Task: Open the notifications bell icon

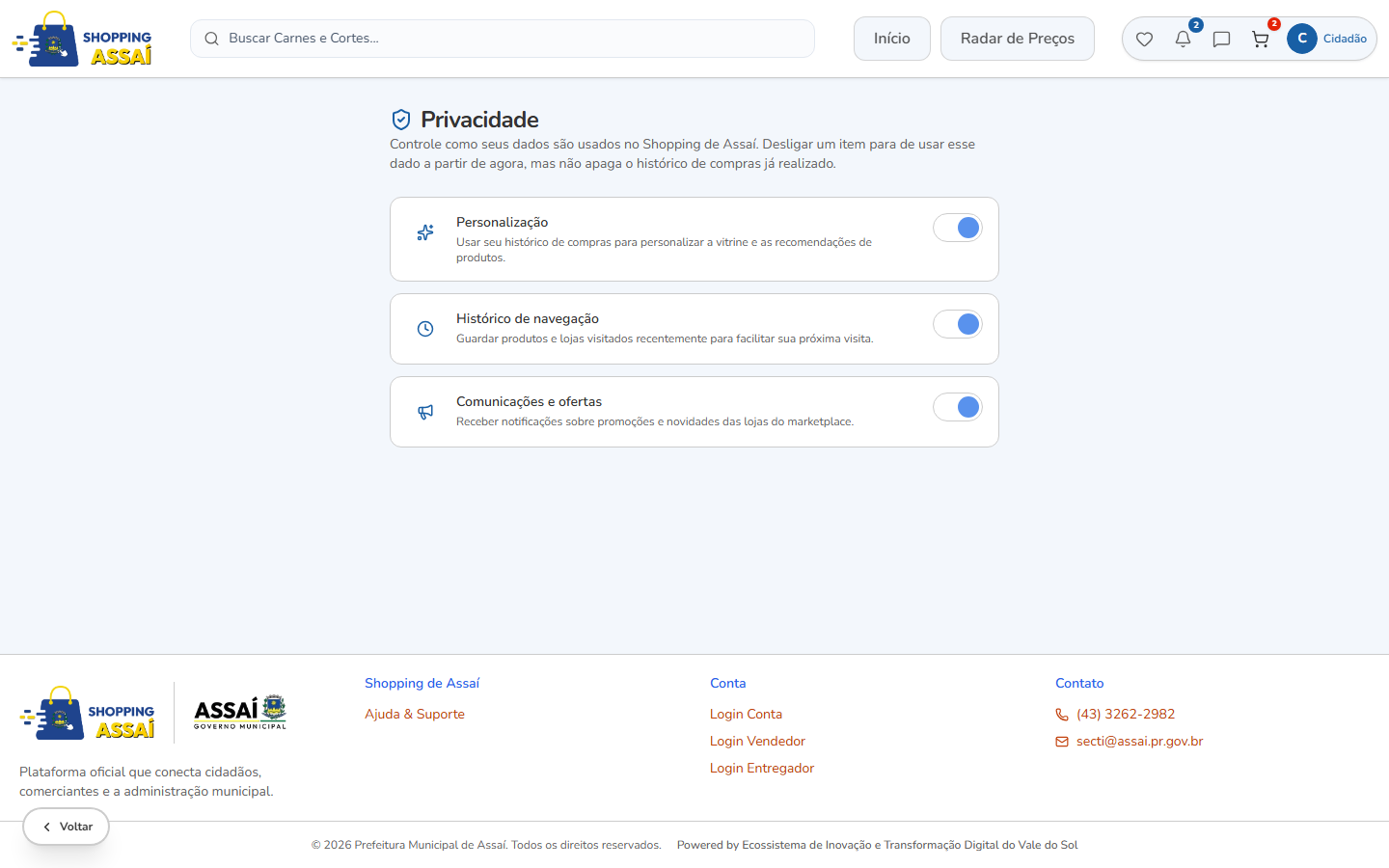Action: point(1183,39)
